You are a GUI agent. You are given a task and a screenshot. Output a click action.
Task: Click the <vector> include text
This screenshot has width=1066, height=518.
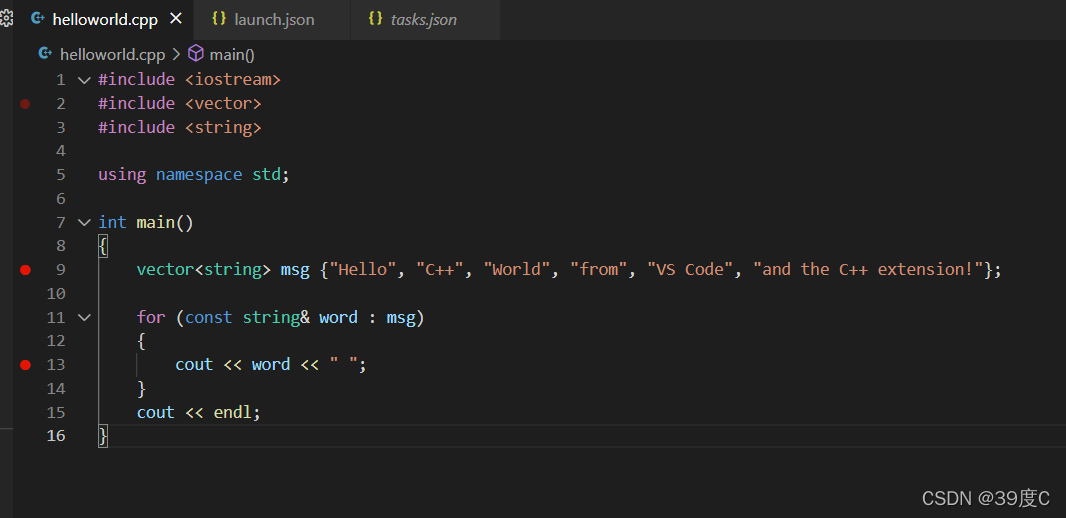coord(224,103)
